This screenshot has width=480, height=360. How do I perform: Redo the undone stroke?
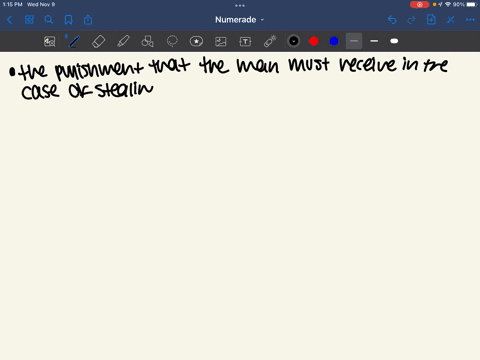coord(411,20)
